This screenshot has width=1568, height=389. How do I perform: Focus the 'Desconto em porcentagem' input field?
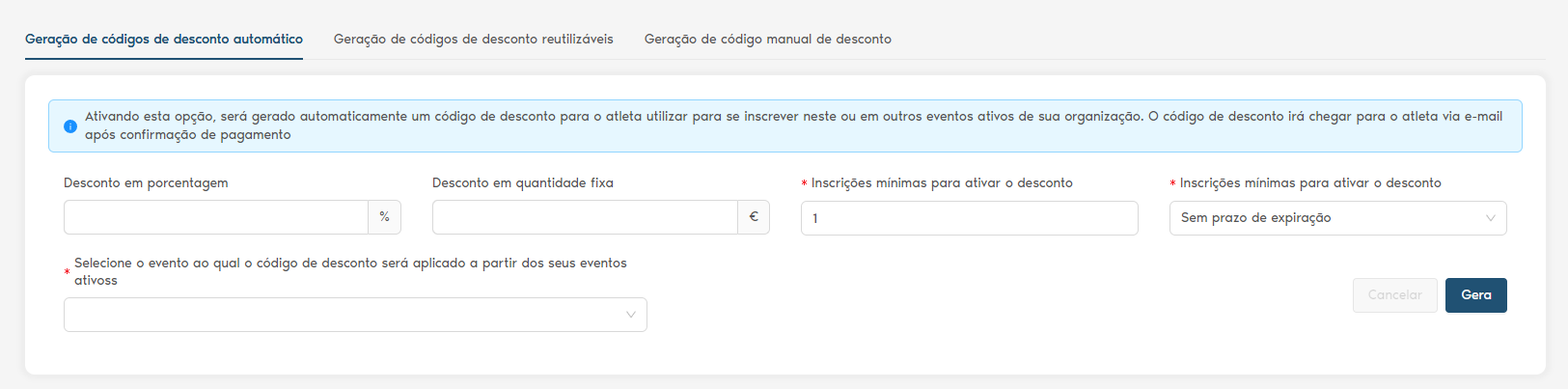216,217
